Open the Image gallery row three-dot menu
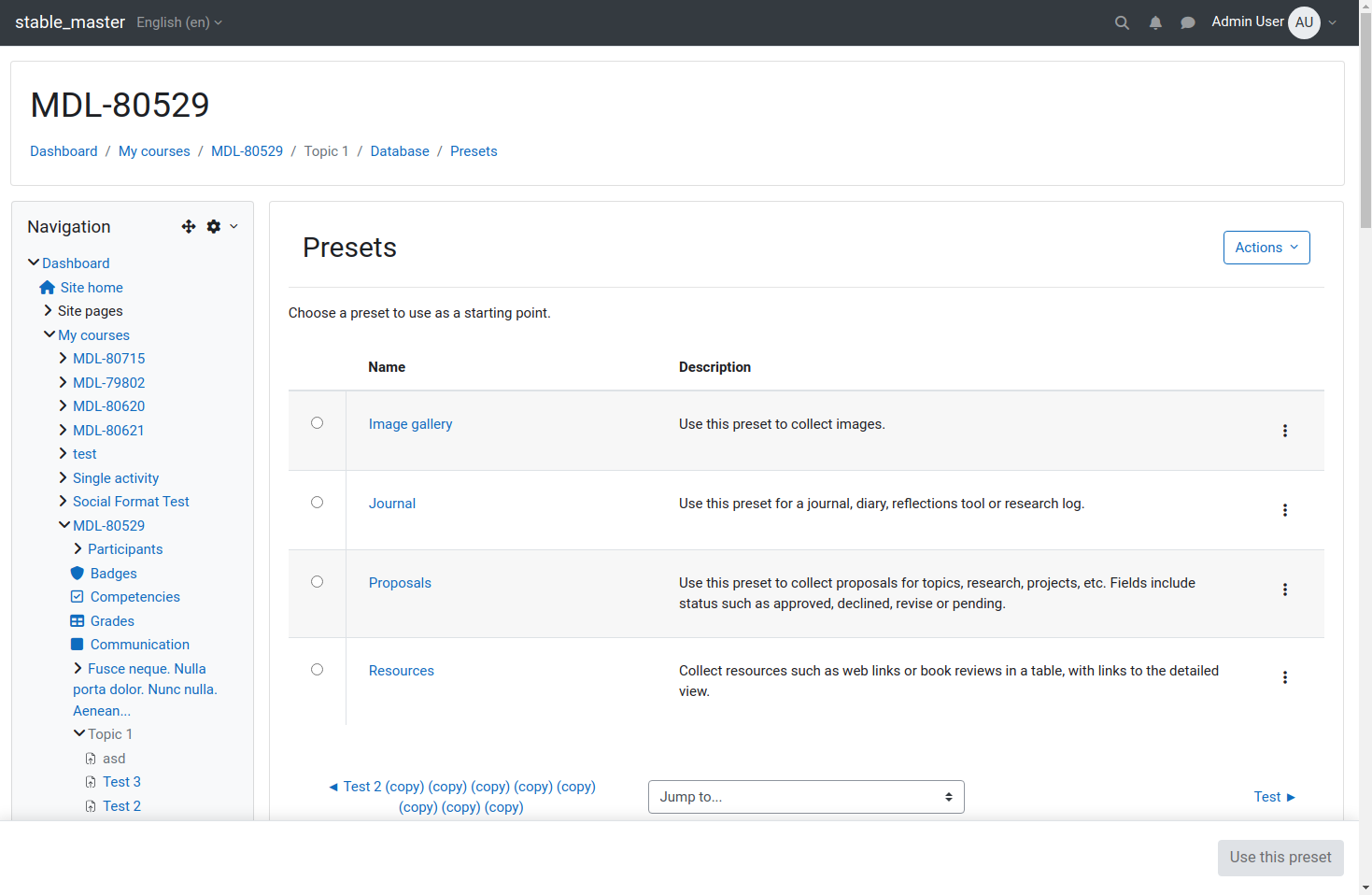Viewport: 1372px width, 895px height. click(1285, 431)
